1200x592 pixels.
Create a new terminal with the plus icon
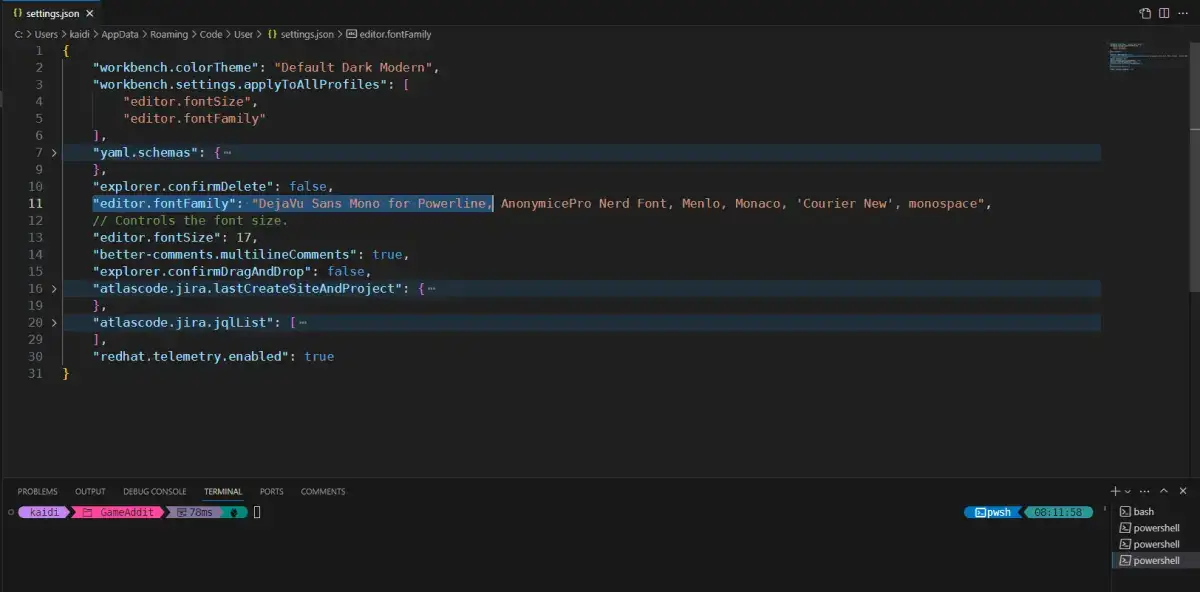[1114, 491]
